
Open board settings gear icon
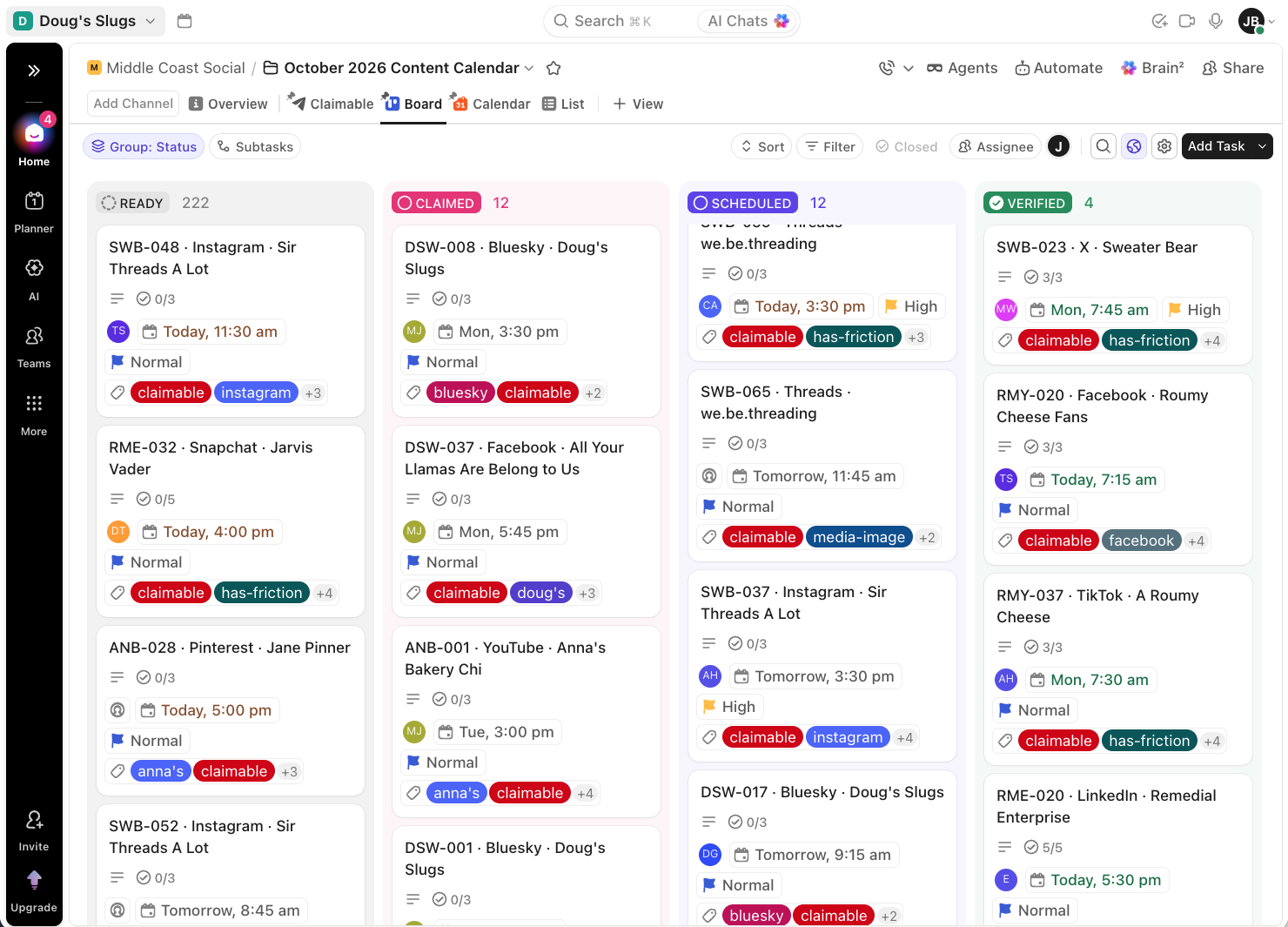[1164, 146]
